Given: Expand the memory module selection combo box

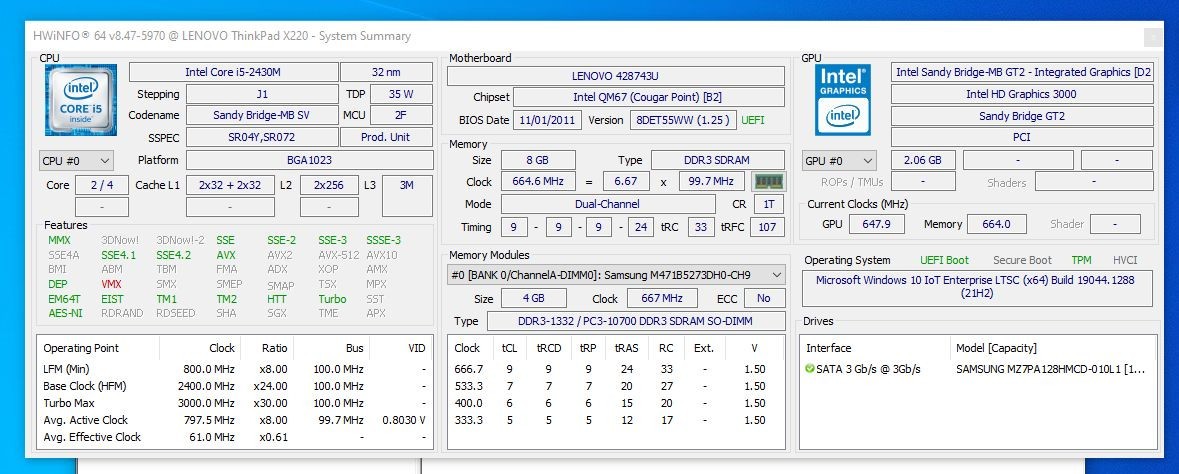Looking at the screenshot, I should click(616, 275).
